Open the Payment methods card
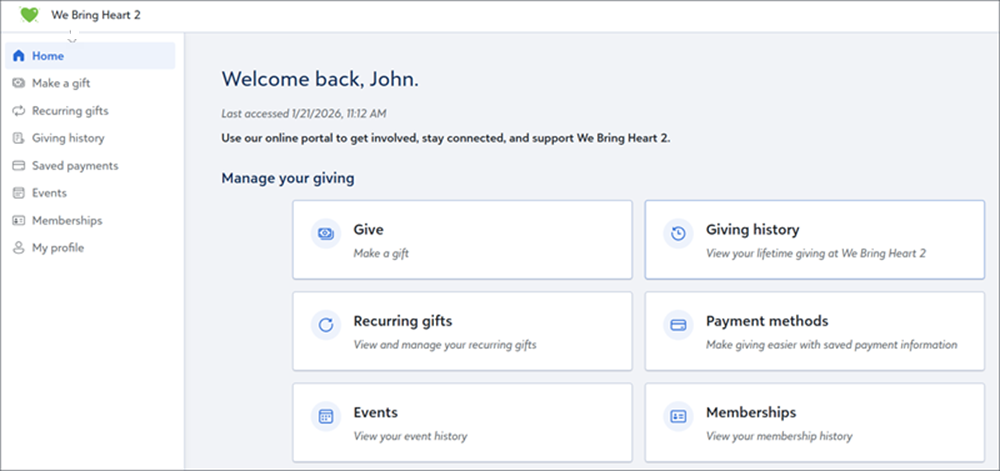The height and width of the screenshot is (471, 1000). coord(814,331)
